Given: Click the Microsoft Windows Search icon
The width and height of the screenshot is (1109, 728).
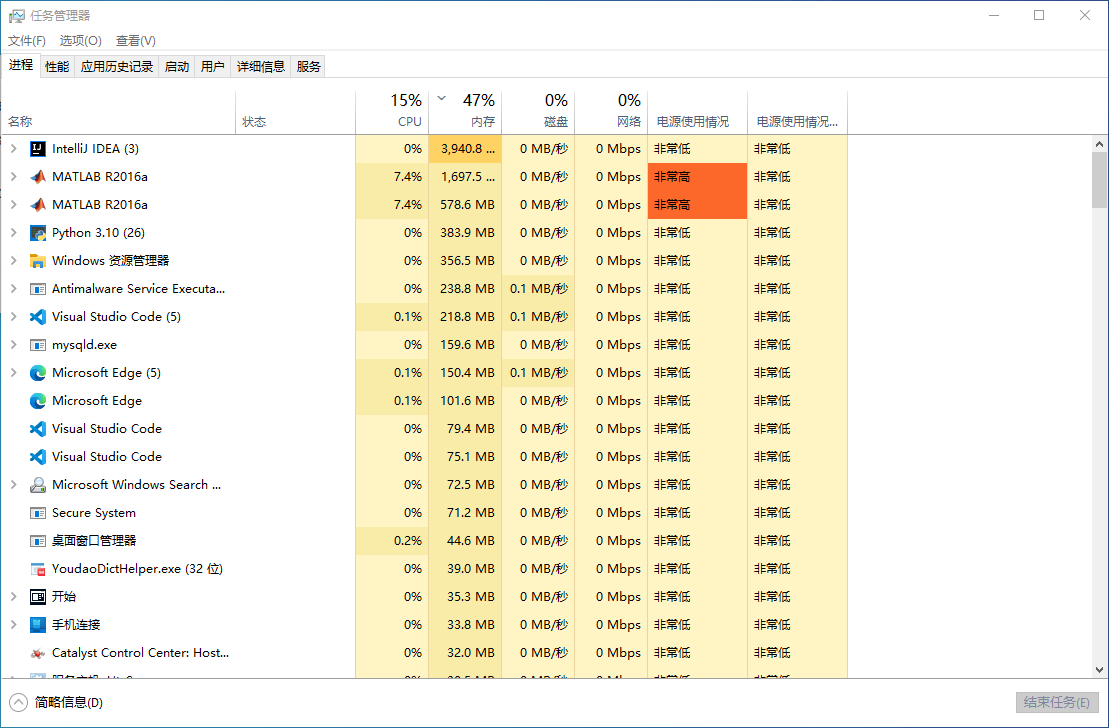Looking at the screenshot, I should [x=37, y=485].
